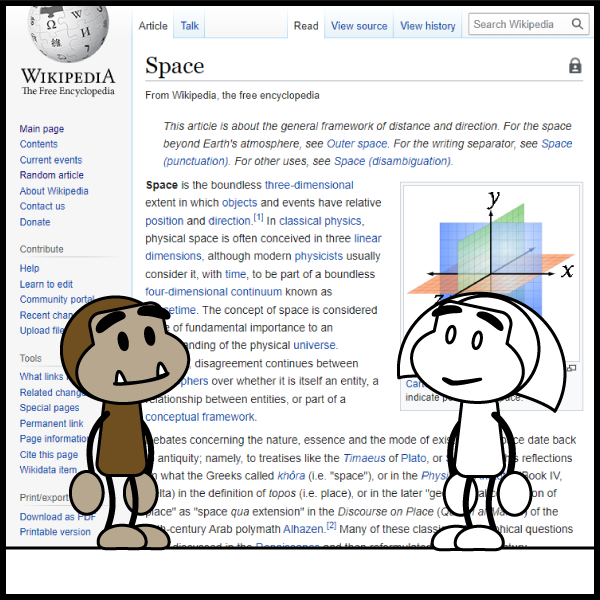Click the Donate sidebar link

(35, 222)
